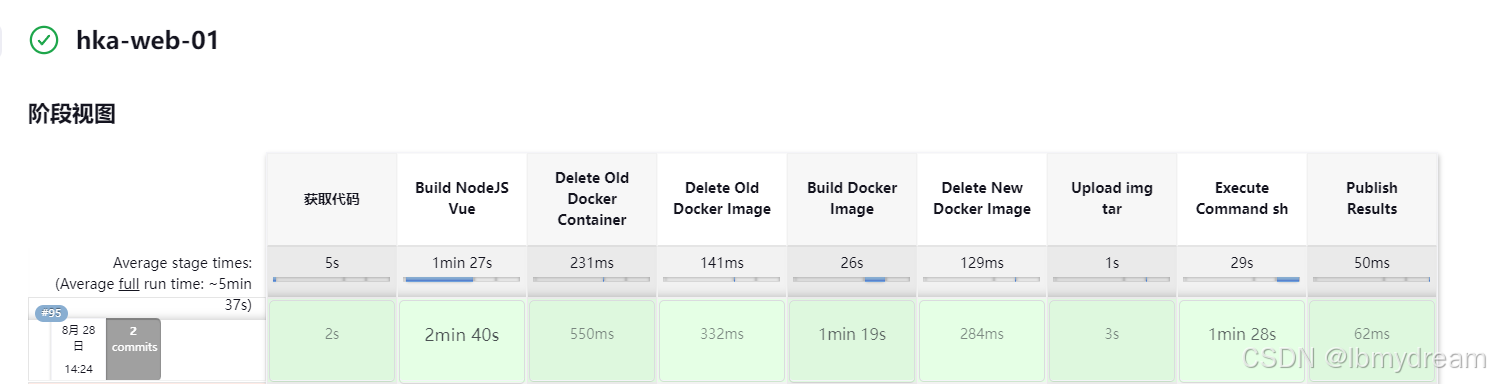Select the 获取代码 stage header
1491x384 pixels.
331,199
